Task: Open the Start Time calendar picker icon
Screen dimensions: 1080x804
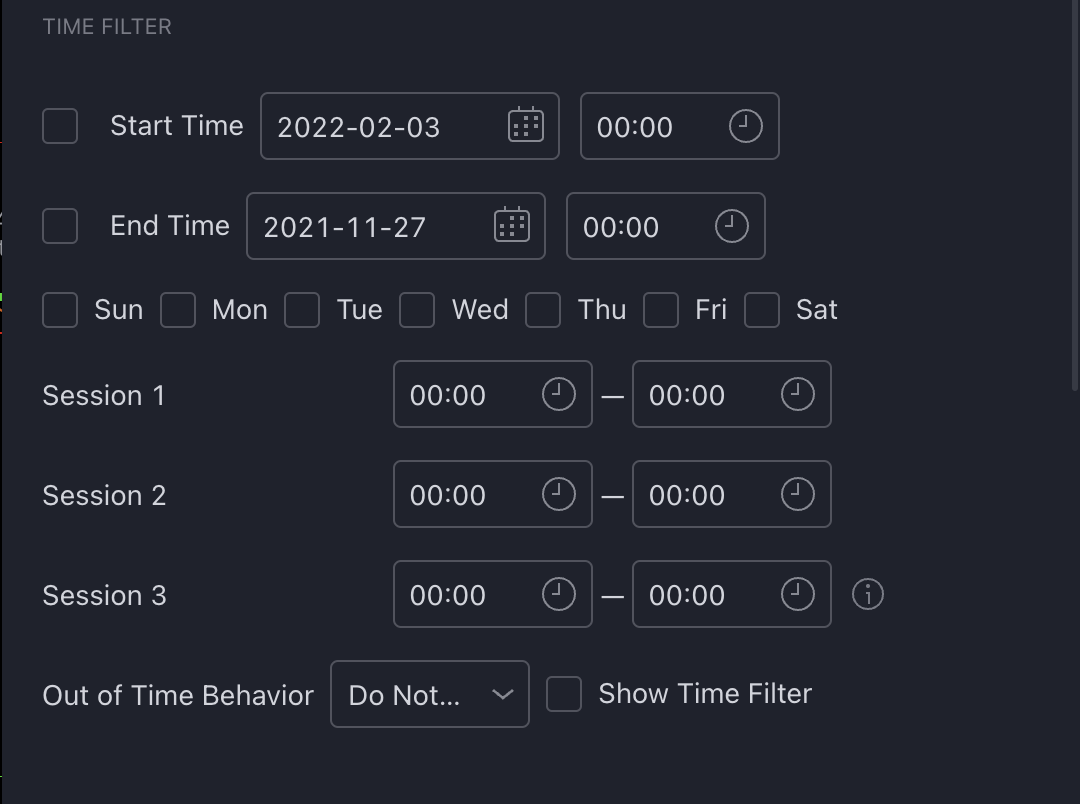Action: pos(526,125)
